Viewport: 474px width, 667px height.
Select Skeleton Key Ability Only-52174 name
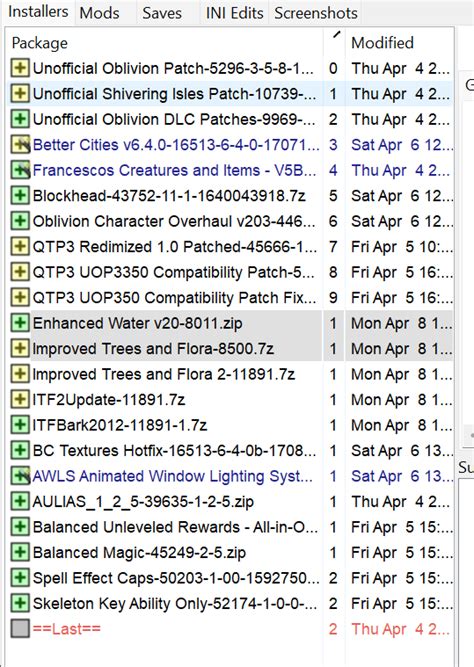tap(175, 604)
